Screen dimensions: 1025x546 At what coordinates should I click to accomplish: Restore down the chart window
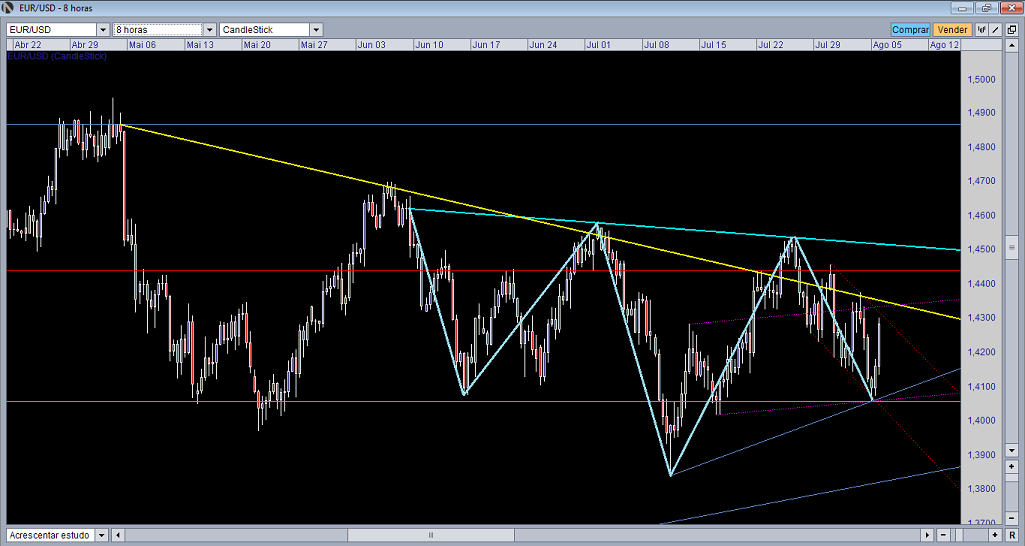[x=987, y=8]
